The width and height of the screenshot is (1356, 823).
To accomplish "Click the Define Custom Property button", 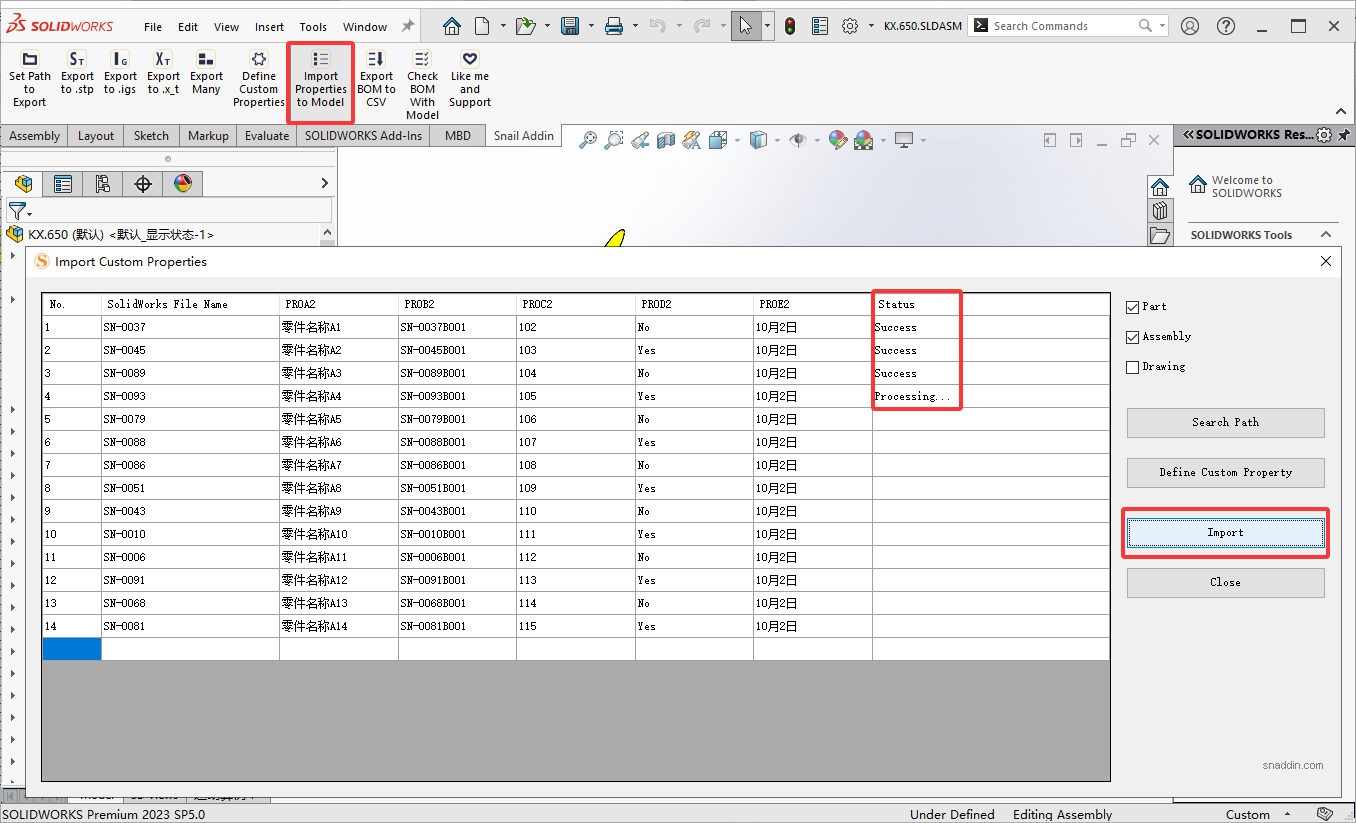I will (x=1225, y=472).
